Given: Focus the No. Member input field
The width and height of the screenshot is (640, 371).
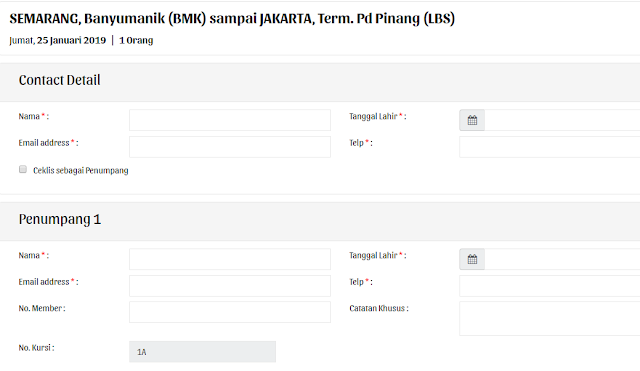Looking at the screenshot, I should pyautogui.click(x=230, y=312).
